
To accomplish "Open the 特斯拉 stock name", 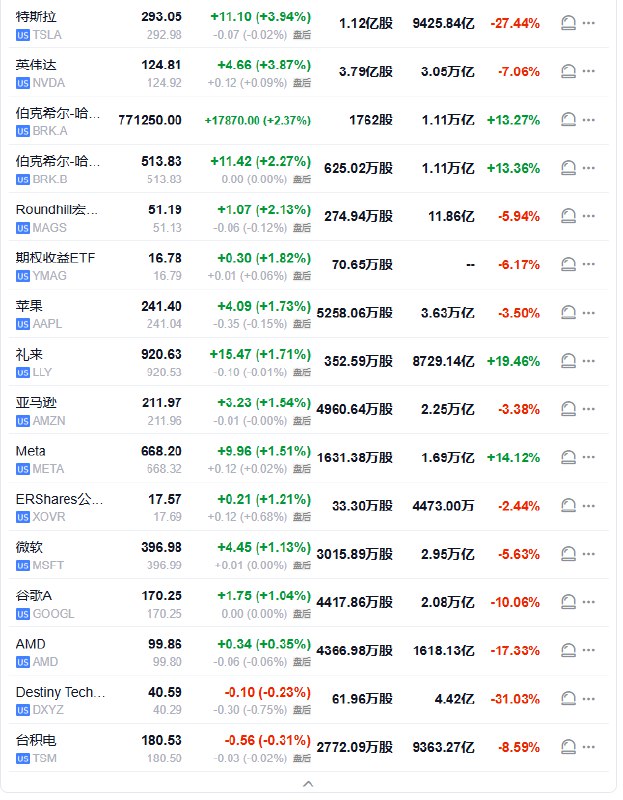I will pyautogui.click(x=36, y=17).
